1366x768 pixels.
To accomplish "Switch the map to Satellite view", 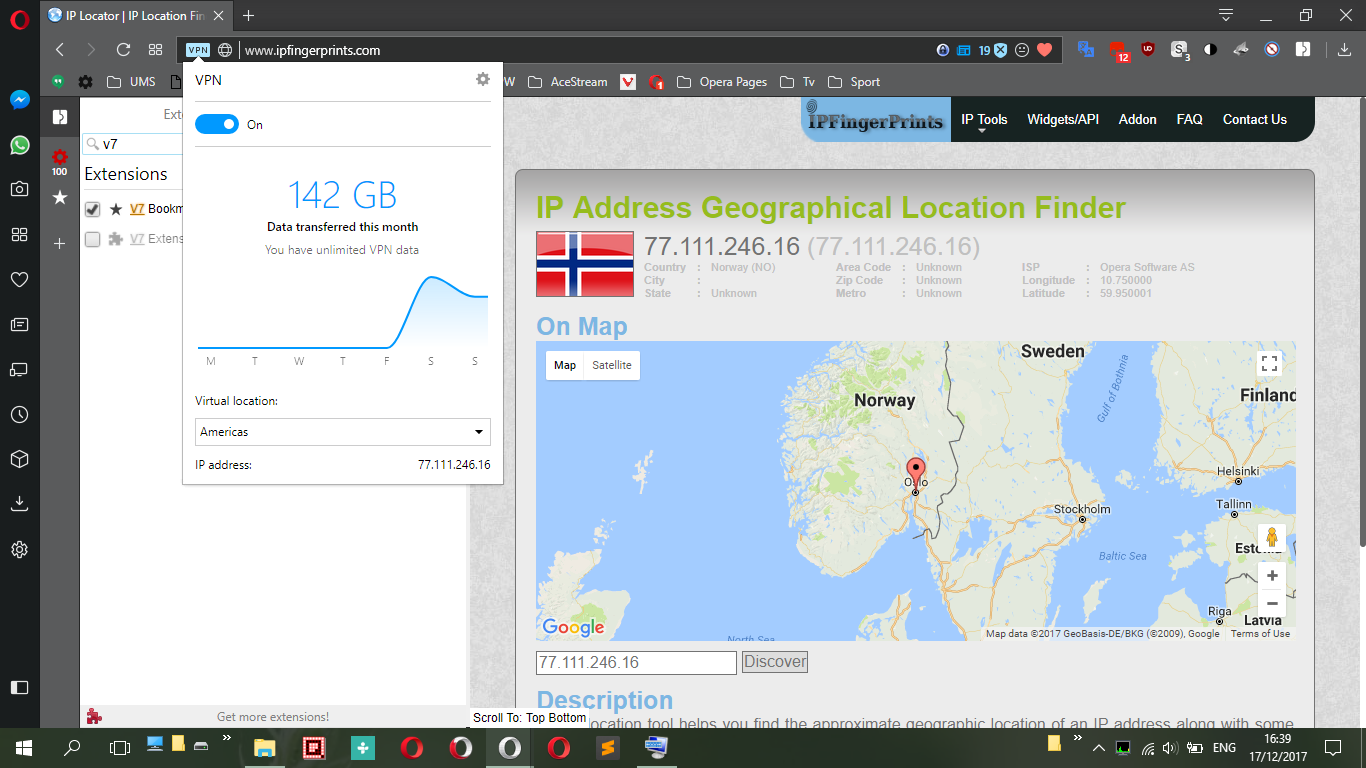I will click(612, 365).
